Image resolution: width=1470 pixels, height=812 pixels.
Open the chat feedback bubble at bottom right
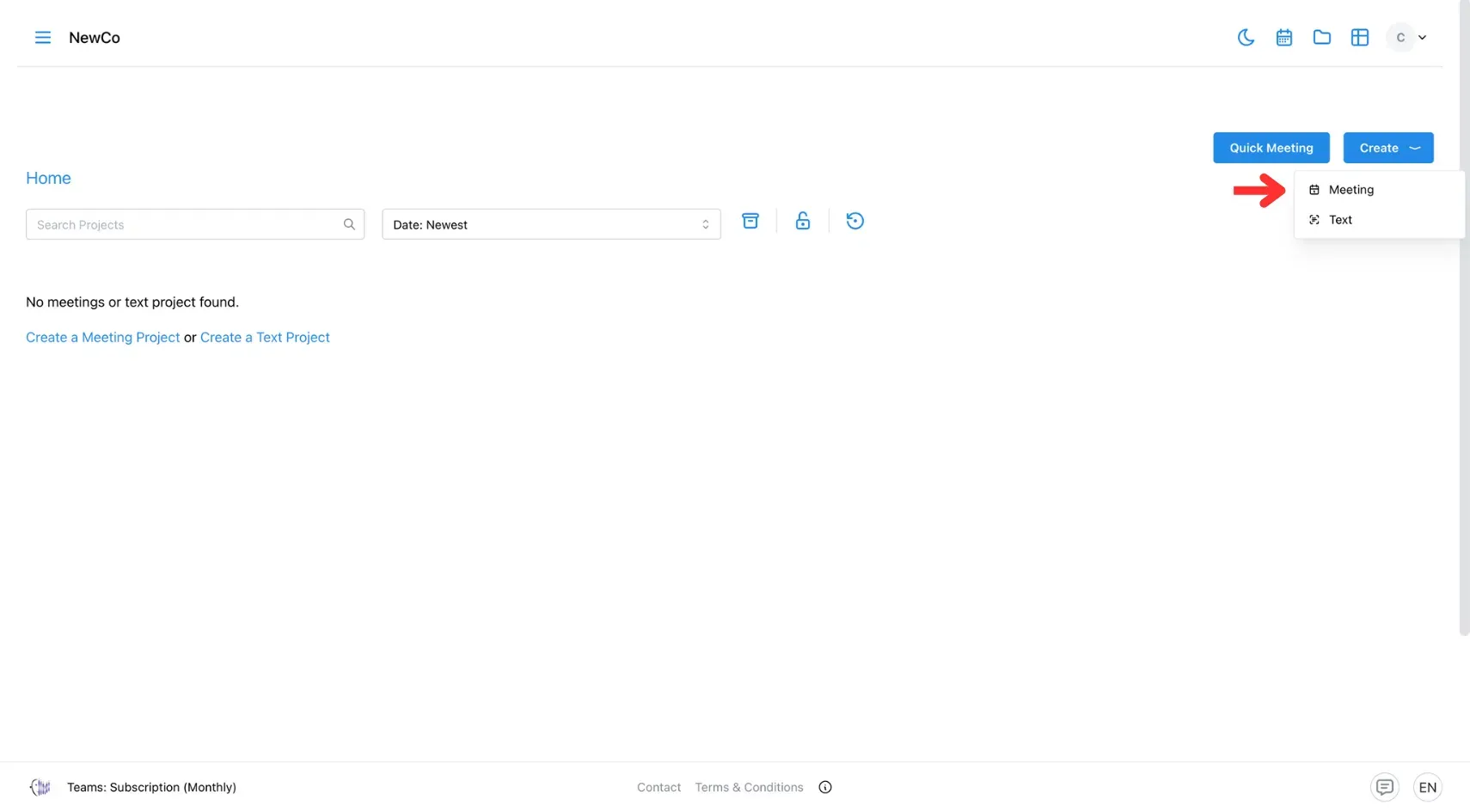point(1384,787)
